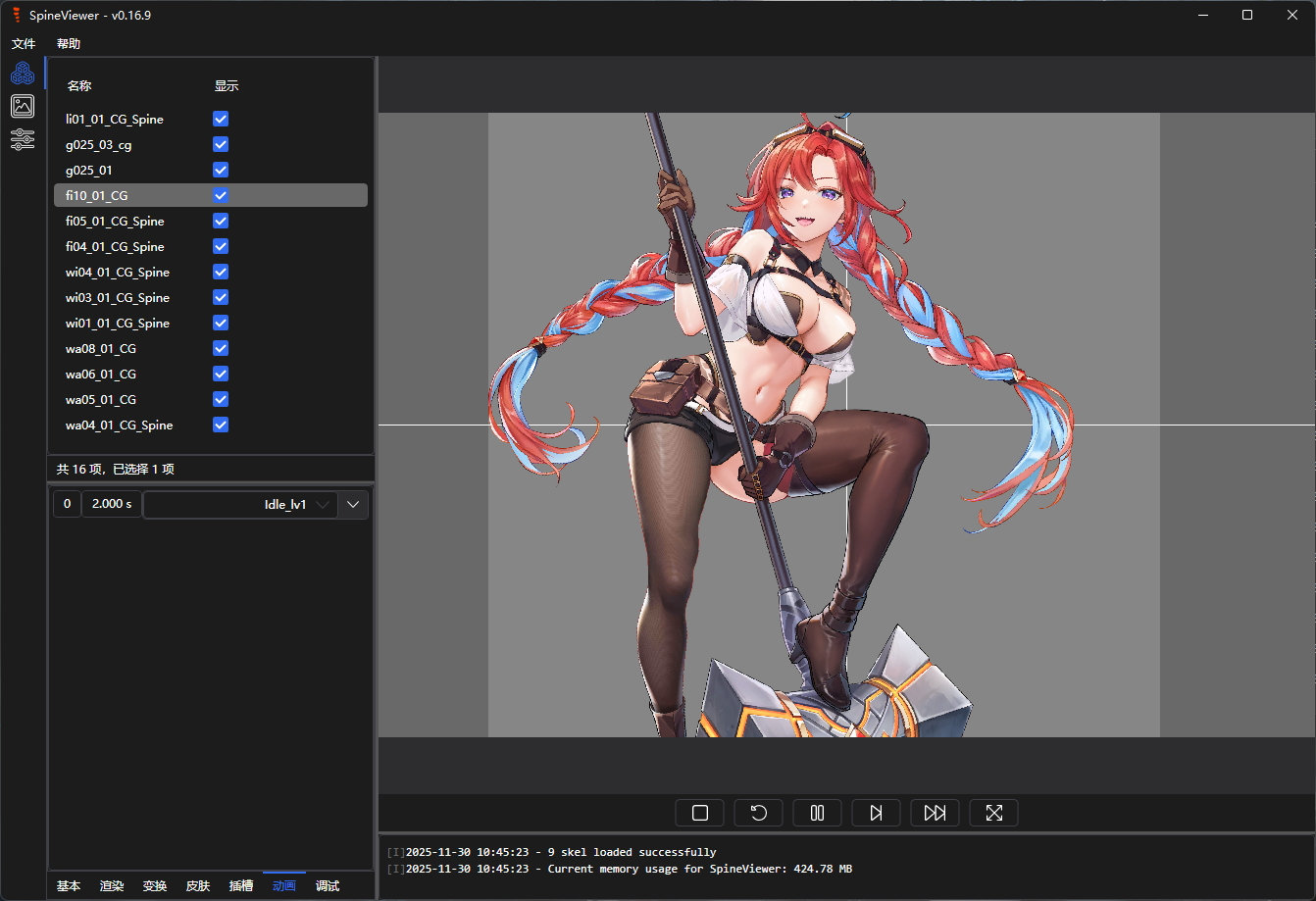Toggle wi04_01_CG_Spine display checkbox

(221, 272)
